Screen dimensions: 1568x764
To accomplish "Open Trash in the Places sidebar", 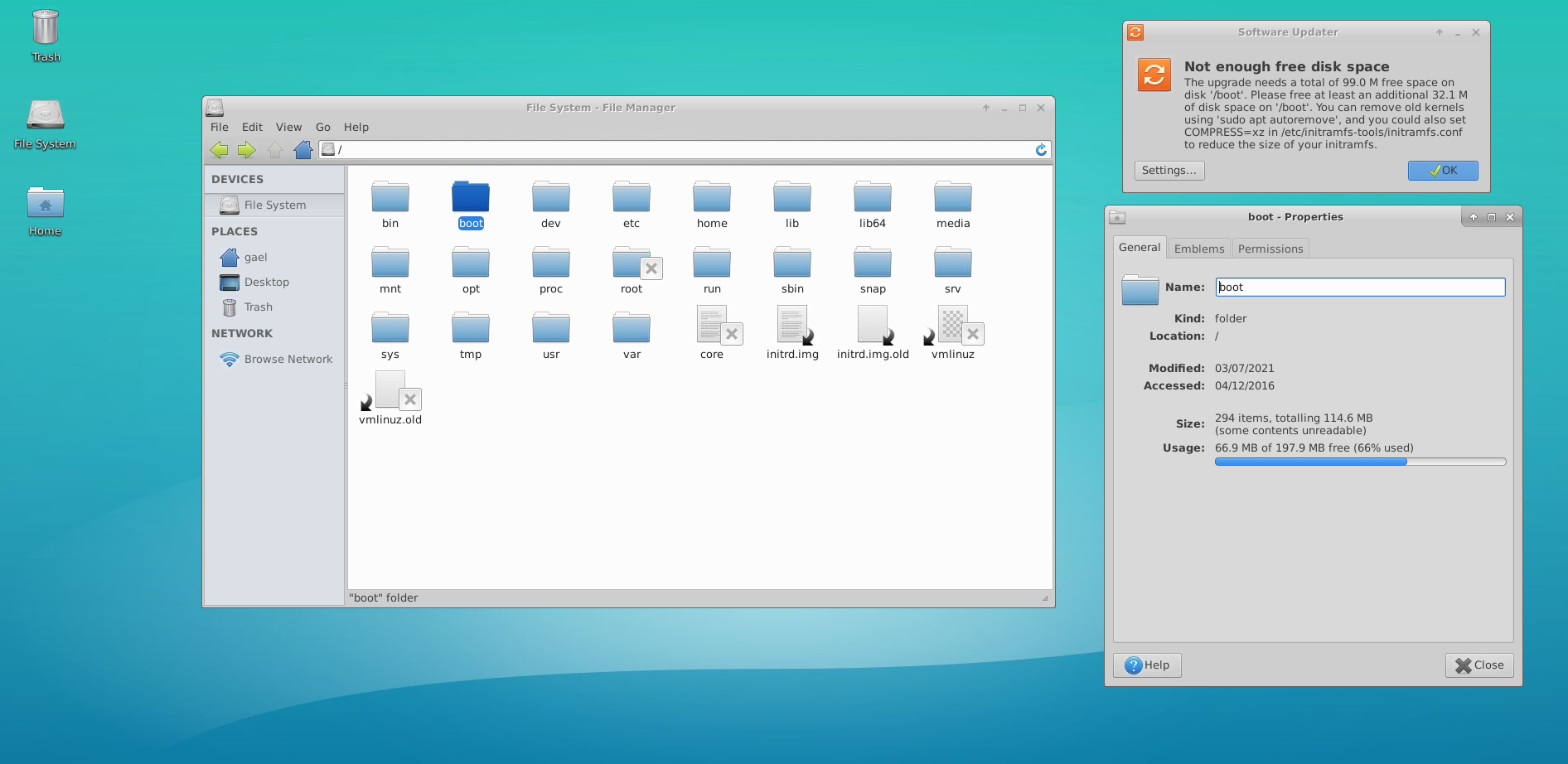I will tap(274, 307).
